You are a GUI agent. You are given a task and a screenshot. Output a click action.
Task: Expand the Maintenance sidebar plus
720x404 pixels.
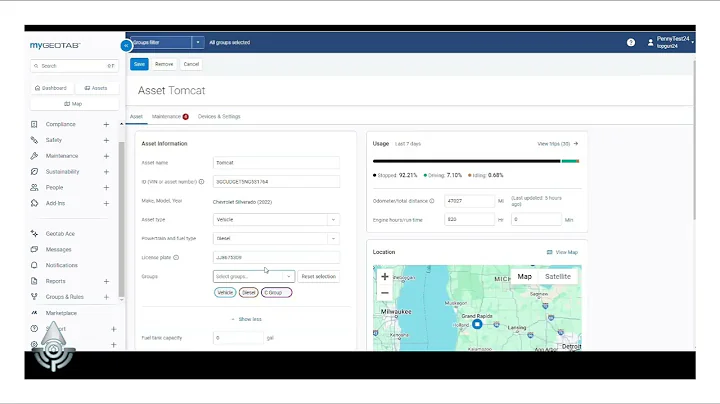(x=106, y=156)
